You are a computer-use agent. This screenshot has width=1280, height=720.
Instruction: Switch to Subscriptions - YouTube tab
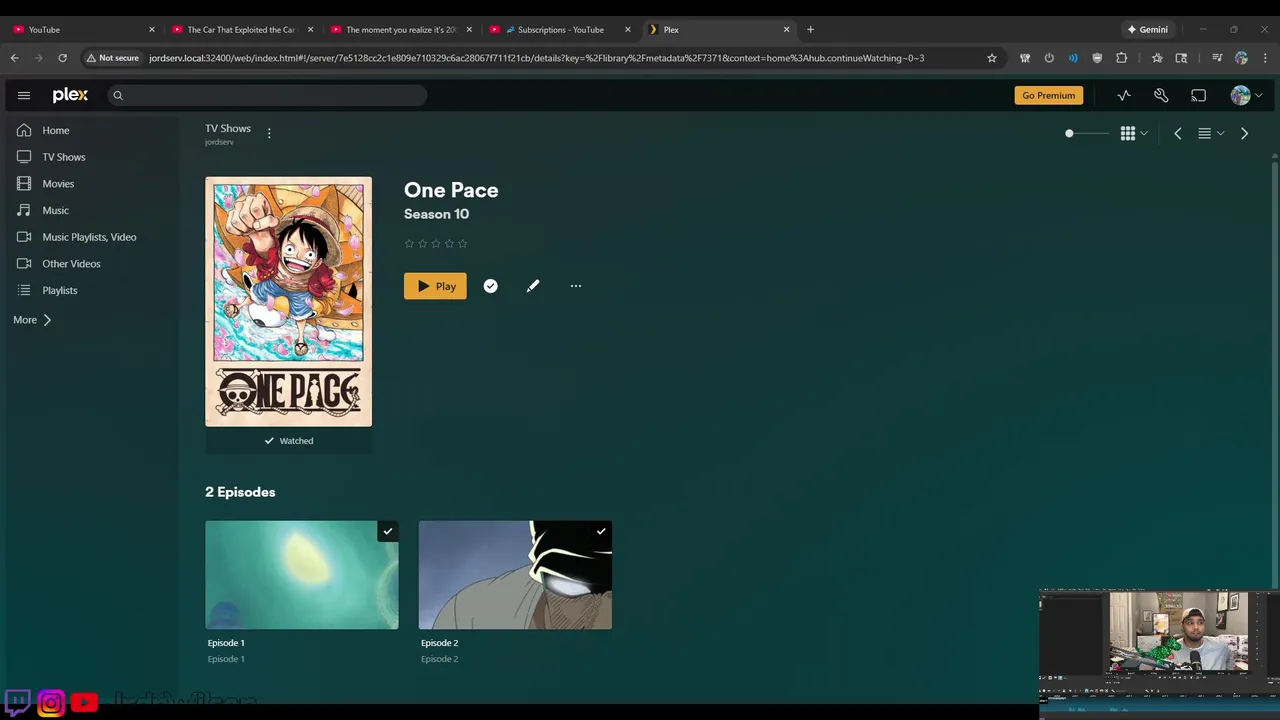pyautogui.click(x=559, y=29)
